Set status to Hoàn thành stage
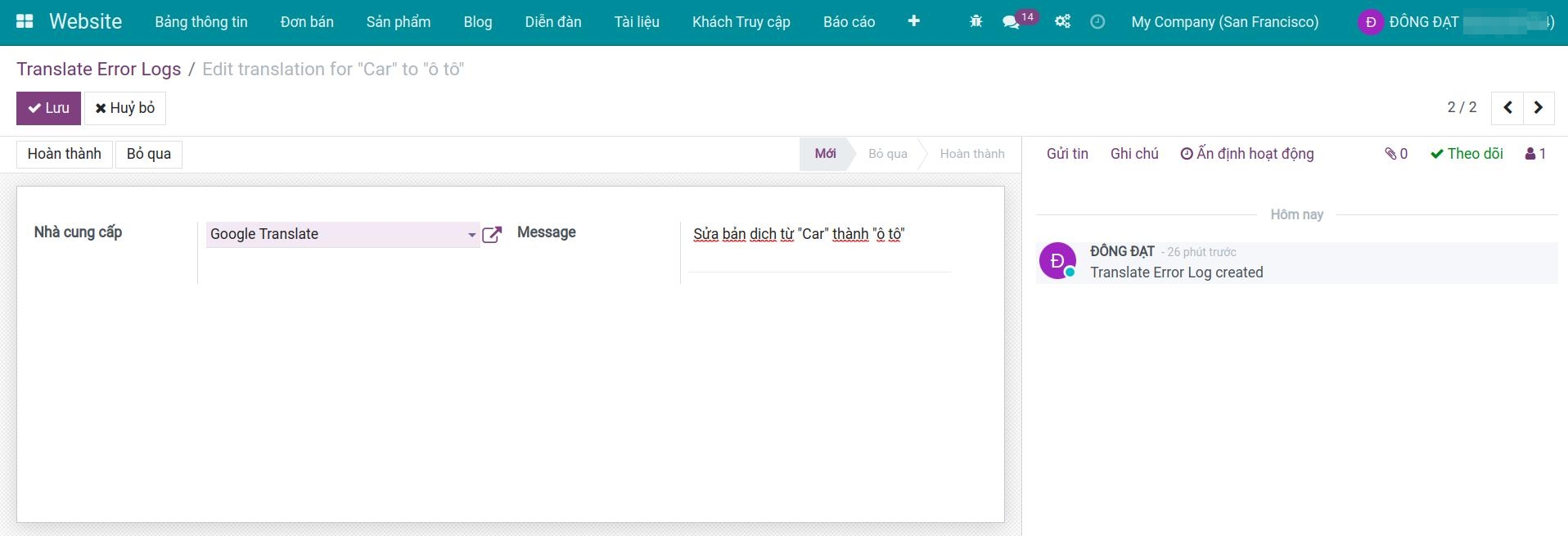Screen dimensions: 1568x536 [971, 154]
